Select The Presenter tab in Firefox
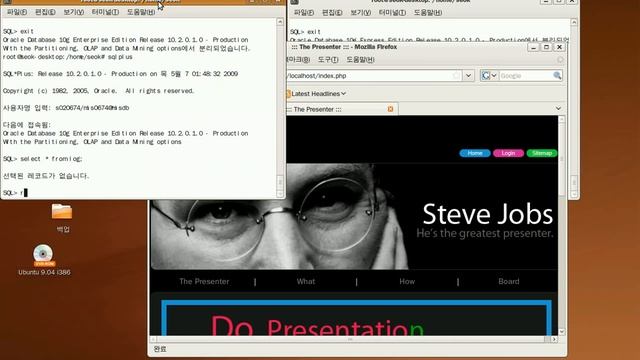This screenshot has height=360, width=640. [x=341, y=109]
